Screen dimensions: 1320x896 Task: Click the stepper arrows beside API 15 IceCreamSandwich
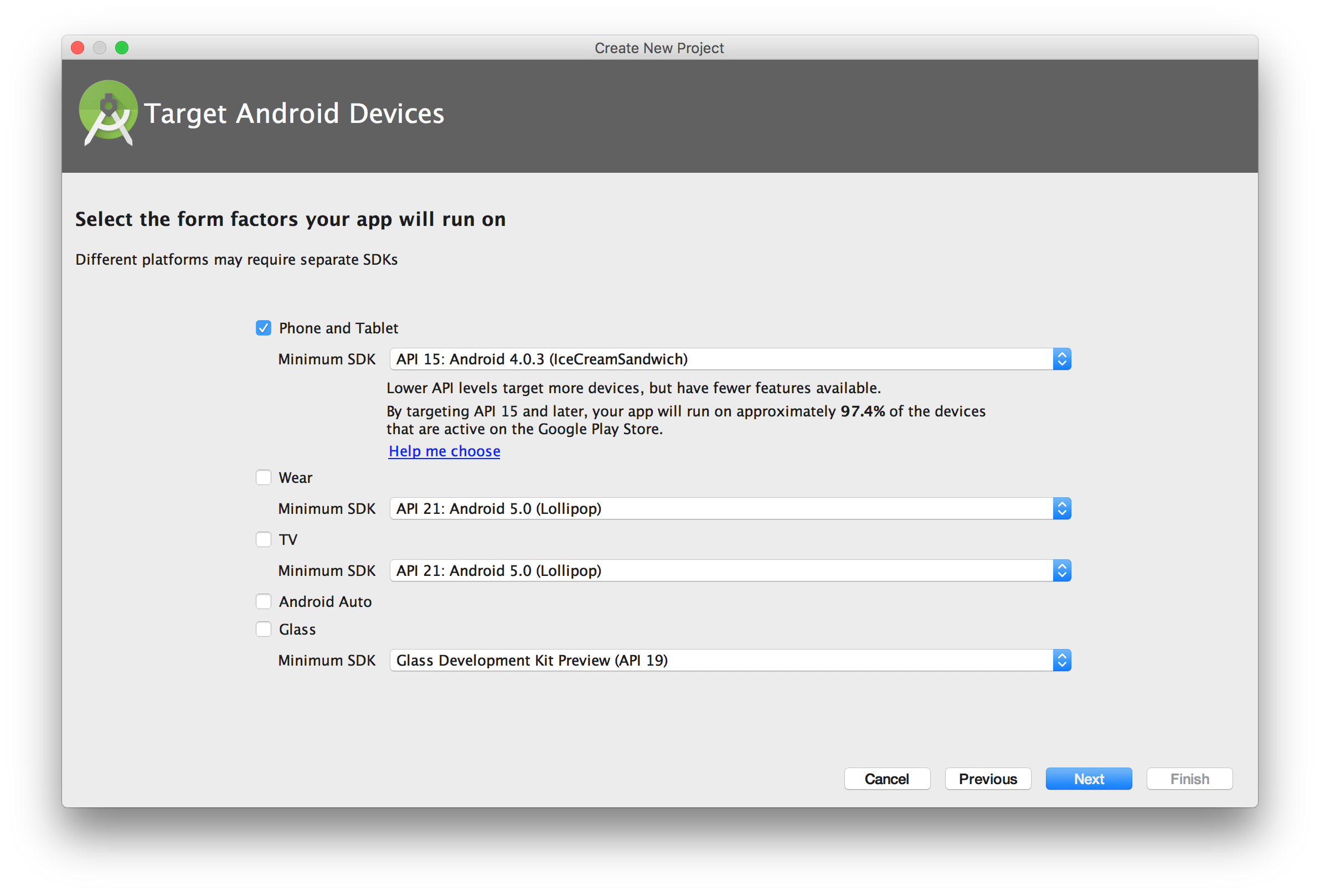click(x=1061, y=359)
